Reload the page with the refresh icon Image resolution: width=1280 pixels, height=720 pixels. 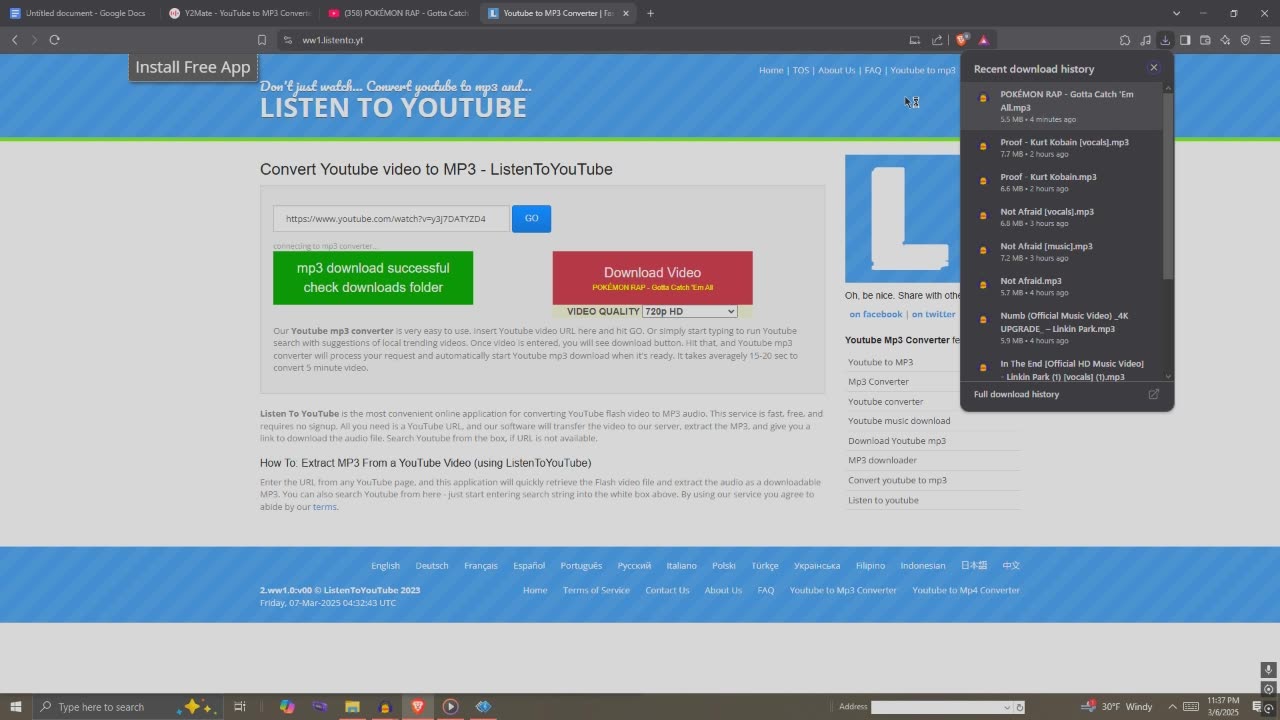point(54,40)
